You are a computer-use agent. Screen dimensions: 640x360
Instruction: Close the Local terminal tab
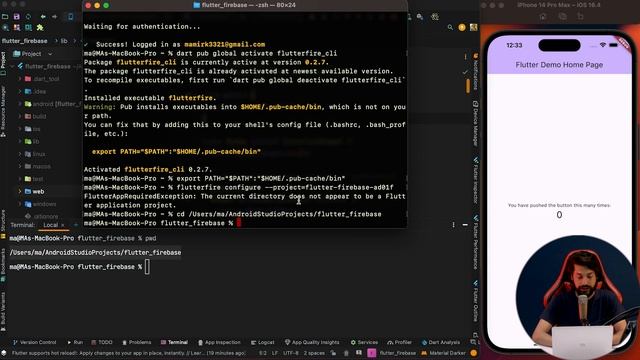63,225
